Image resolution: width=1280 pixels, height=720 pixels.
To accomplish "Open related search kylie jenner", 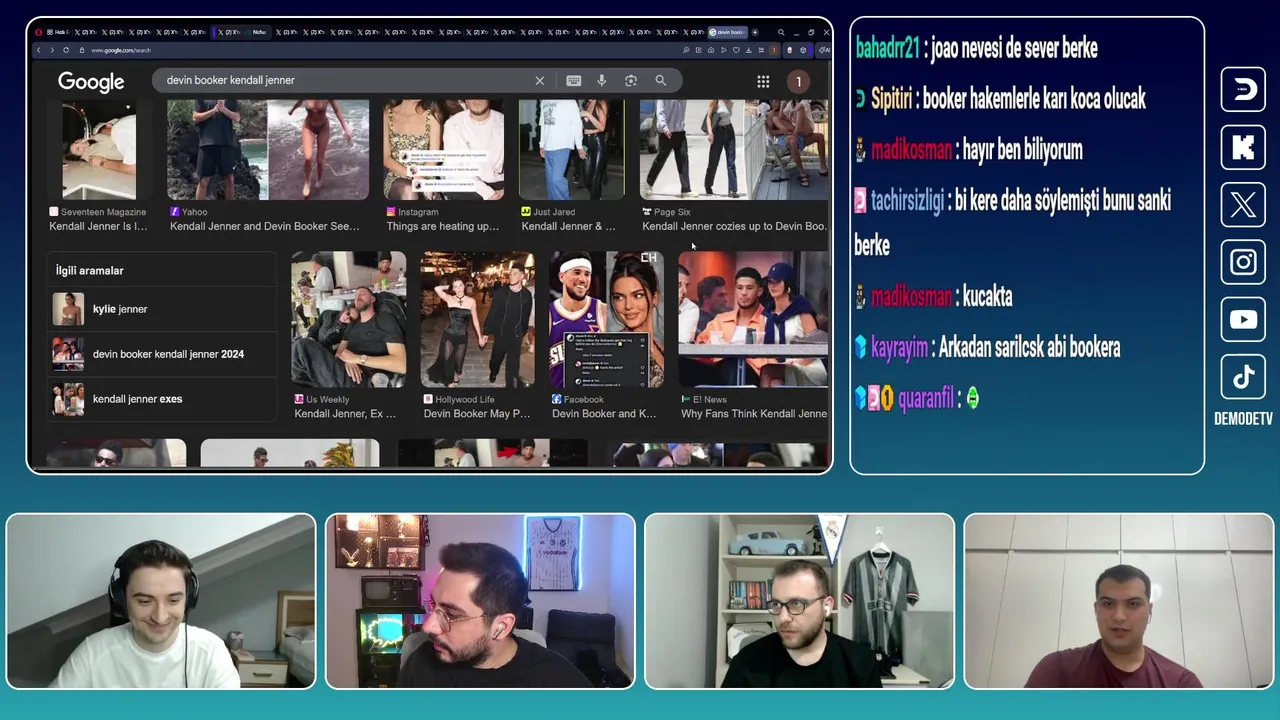I will point(162,309).
